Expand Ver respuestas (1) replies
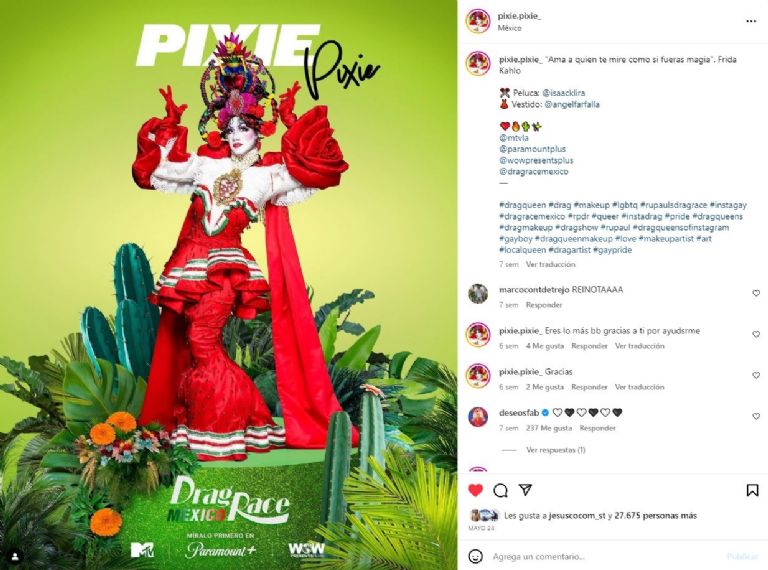The height and width of the screenshot is (570, 768). tap(555, 450)
